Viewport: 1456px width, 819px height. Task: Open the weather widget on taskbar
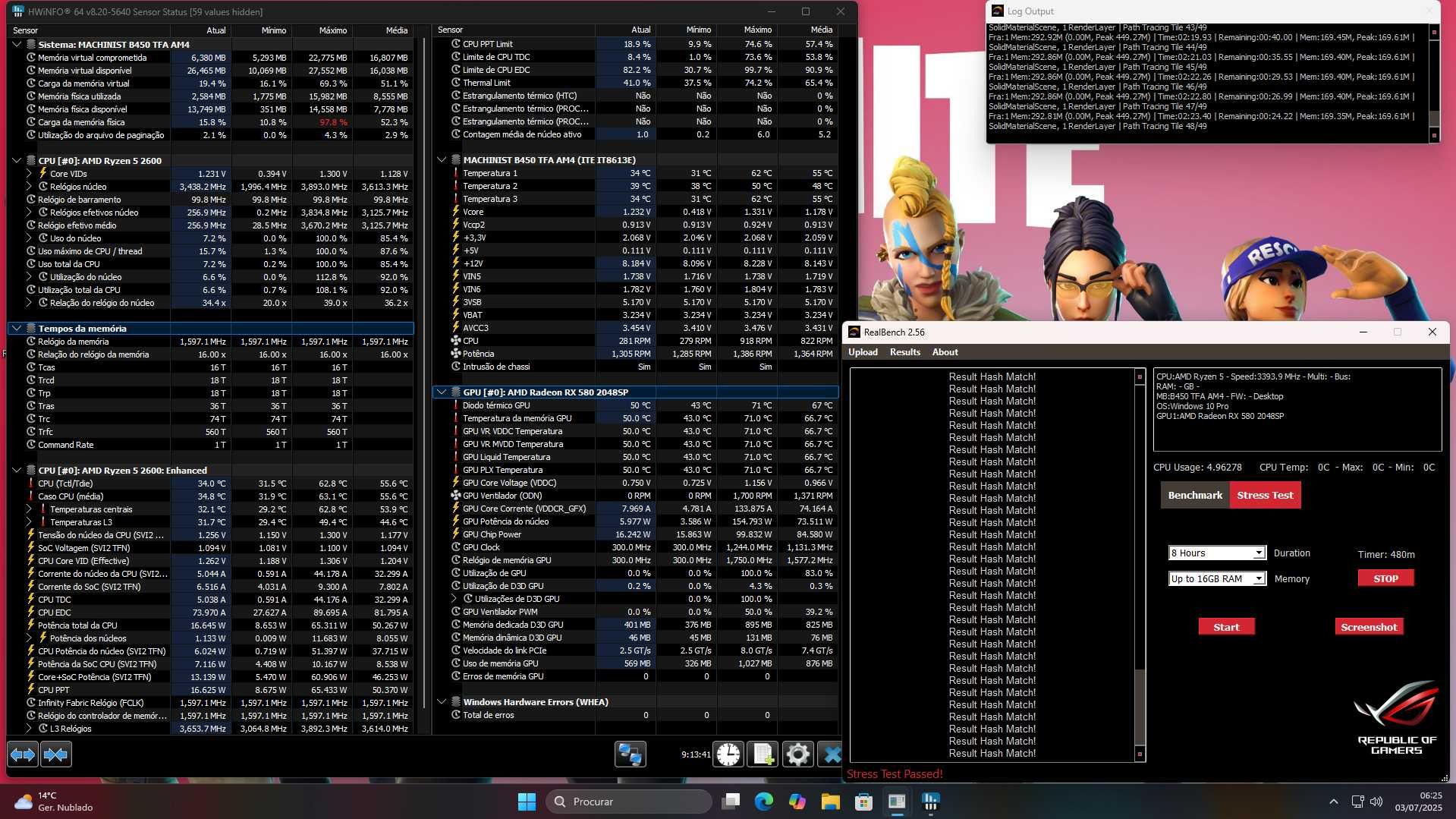[55, 802]
